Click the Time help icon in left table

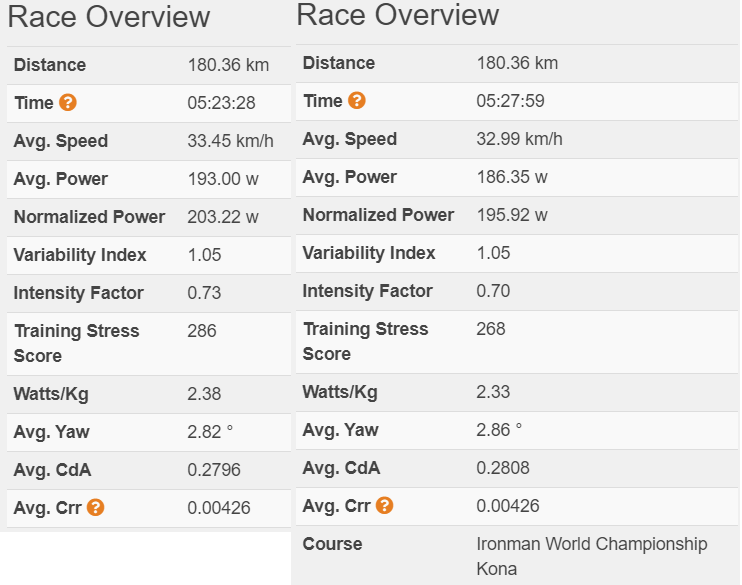68,102
